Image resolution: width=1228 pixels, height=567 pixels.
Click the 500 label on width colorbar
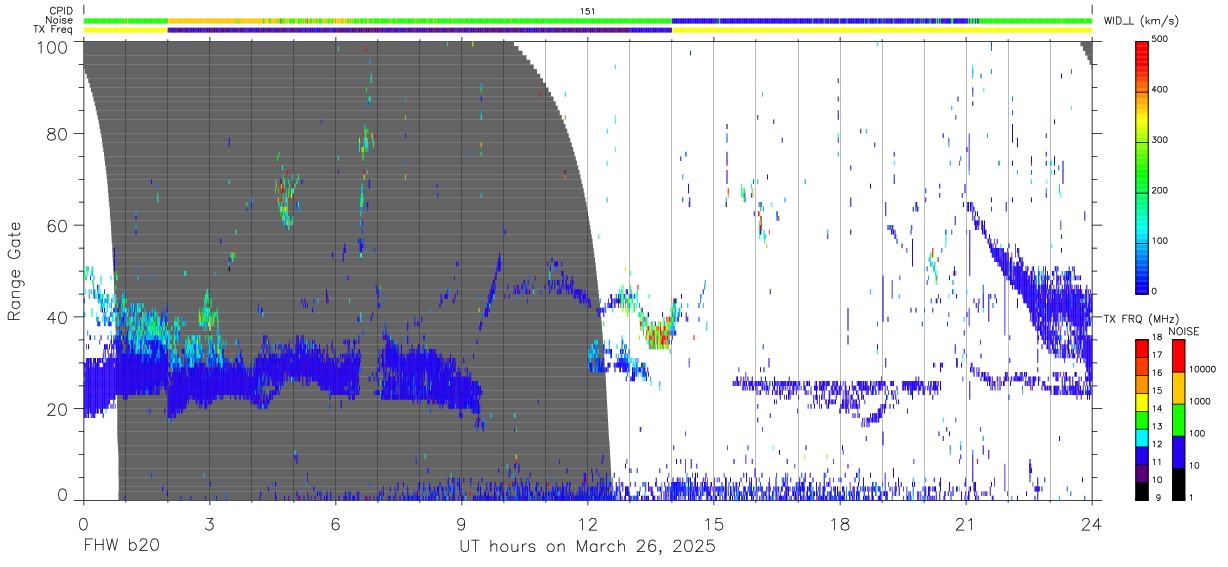click(x=1158, y=39)
